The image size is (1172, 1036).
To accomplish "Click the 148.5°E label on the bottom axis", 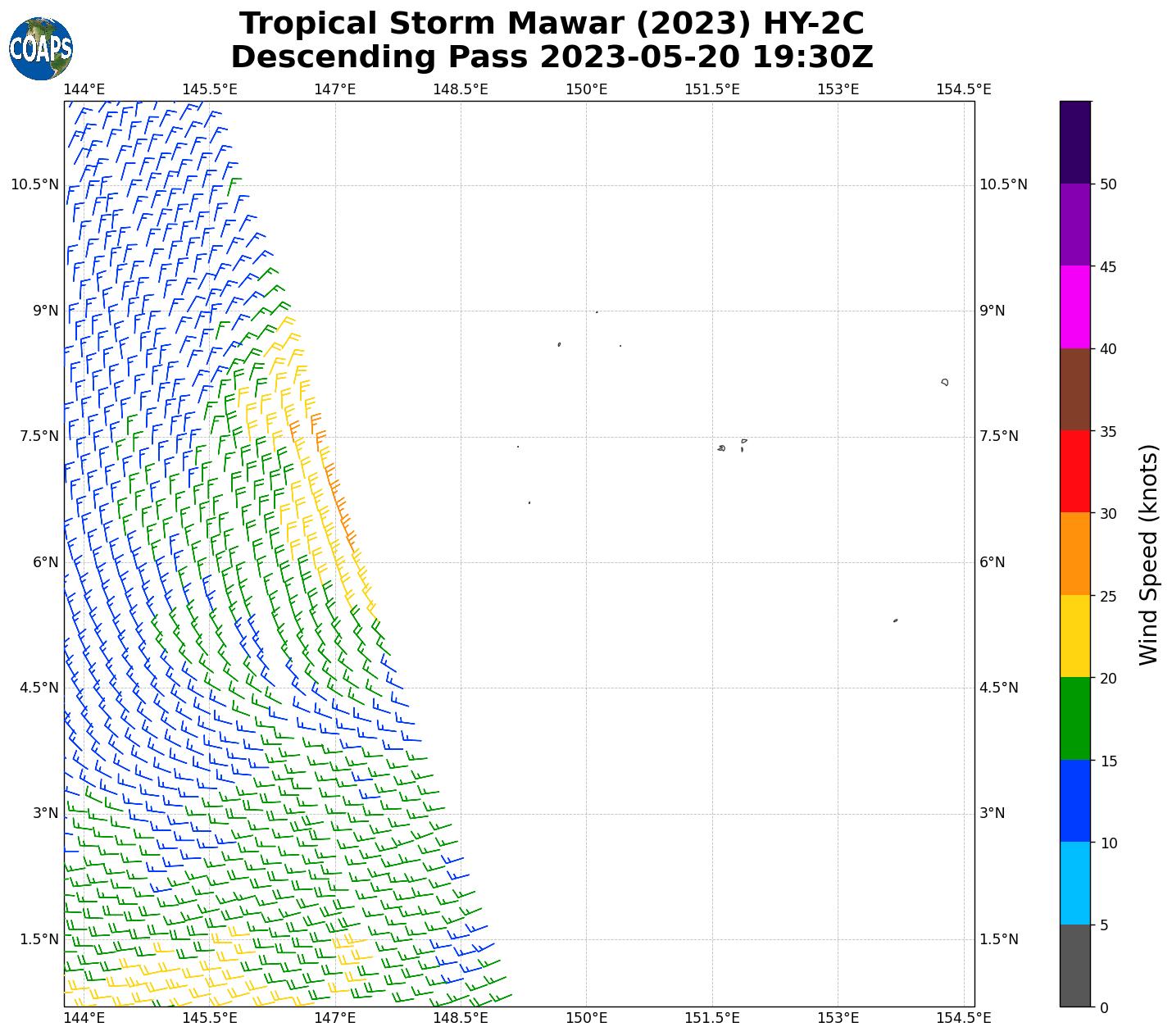I will tap(460, 1018).
